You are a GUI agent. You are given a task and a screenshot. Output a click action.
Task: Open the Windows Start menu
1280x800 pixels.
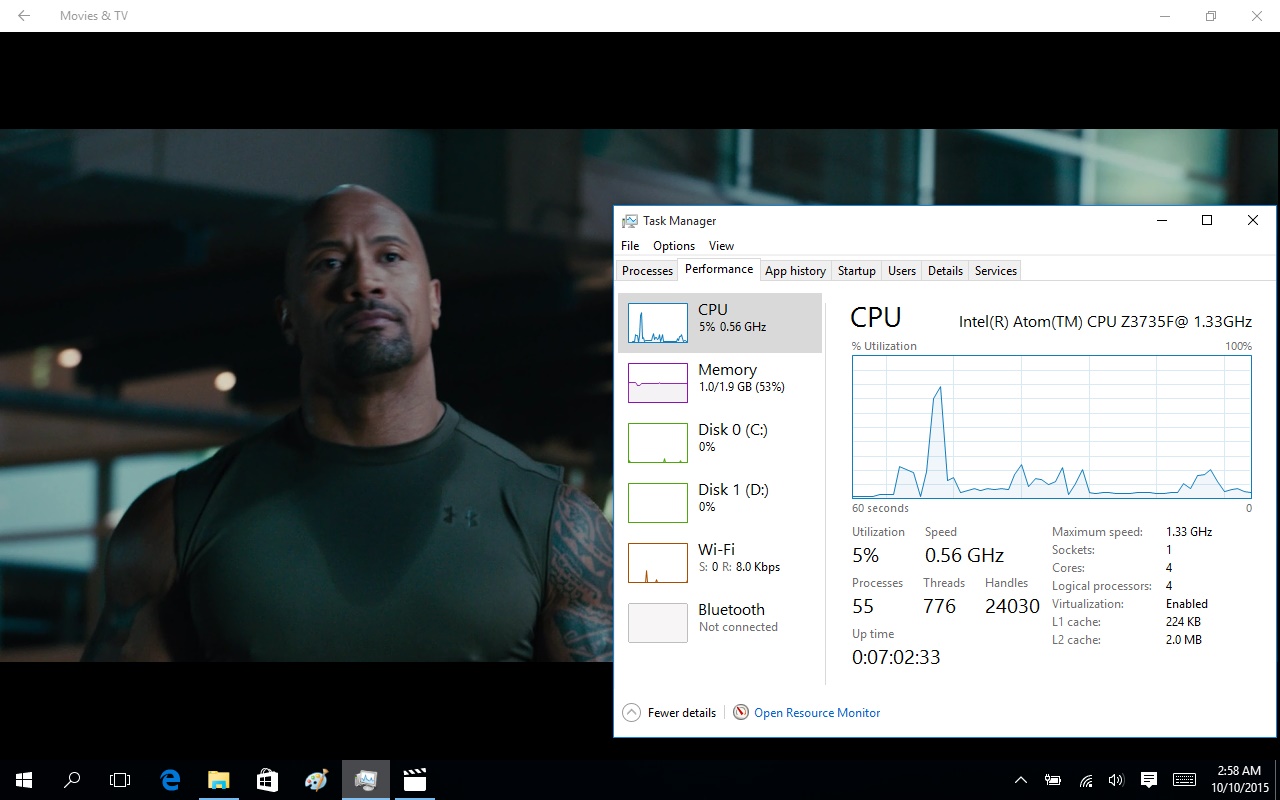24,780
